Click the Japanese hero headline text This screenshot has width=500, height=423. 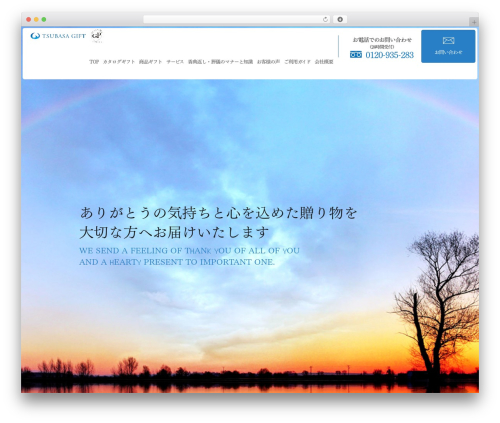click(x=218, y=222)
